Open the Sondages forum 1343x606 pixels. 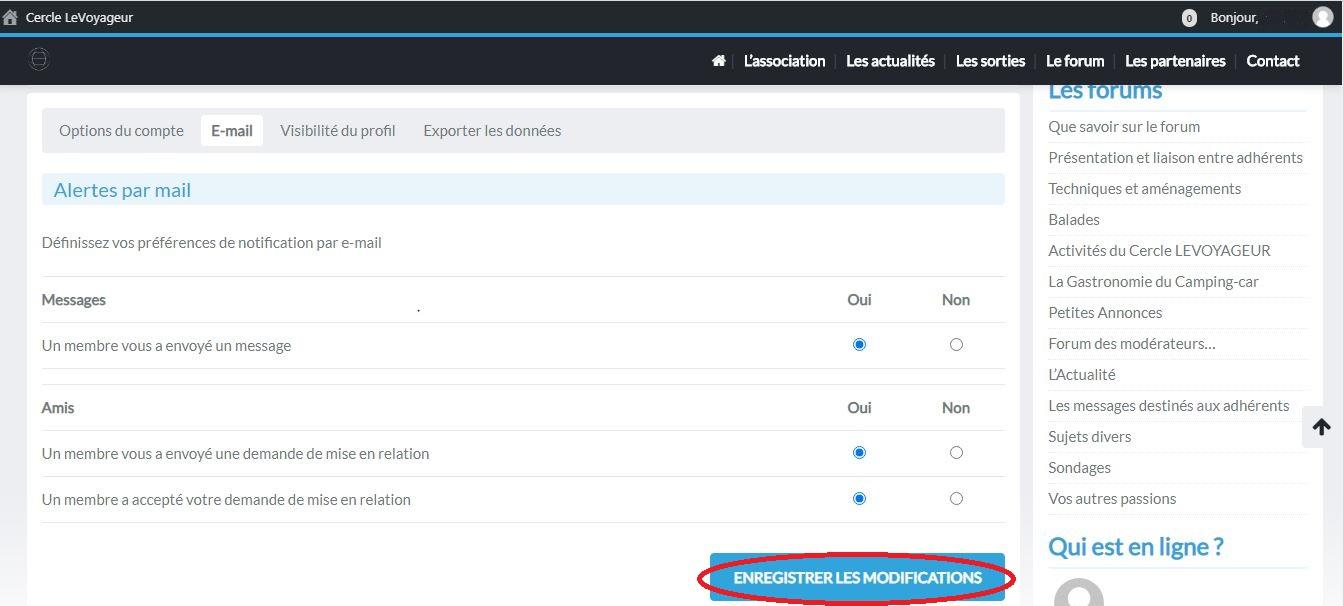[1079, 468]
